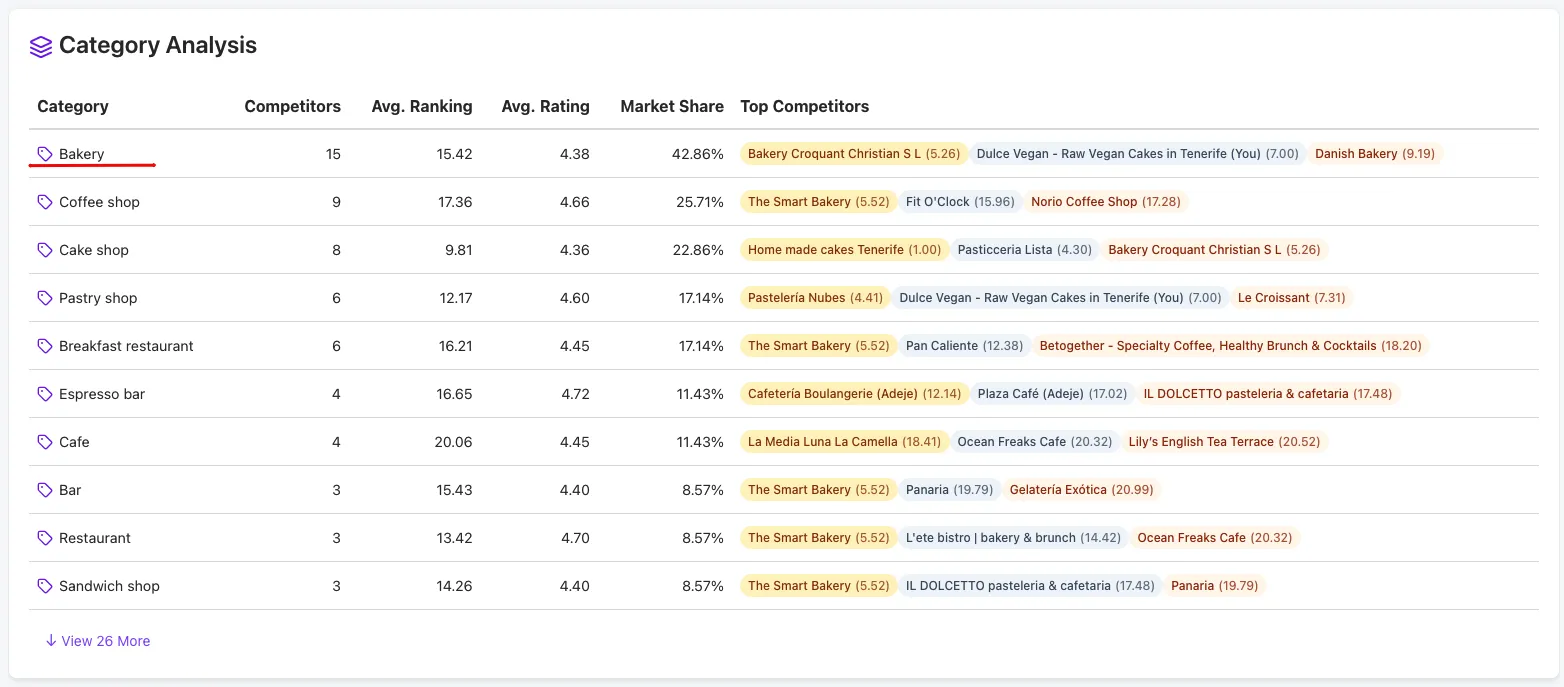
Task: Click Dulce Vegan tag in Pastry shop row
Action: 1060,298
